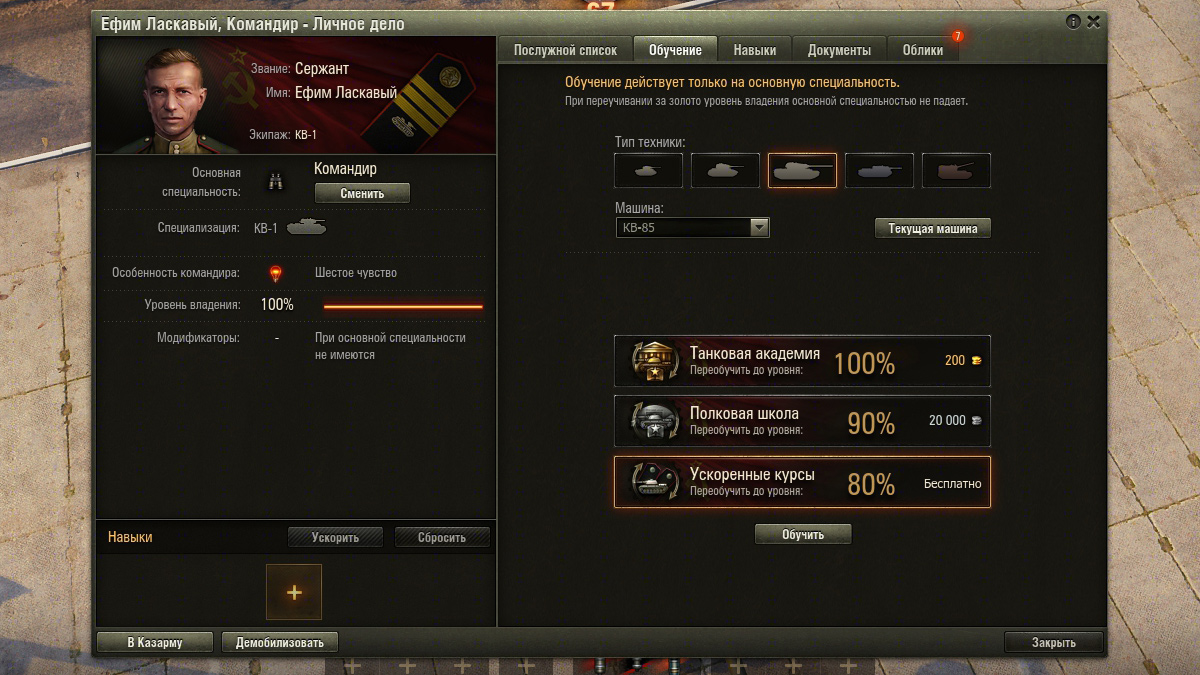Click the info icon in title bar
The height and width of the screenshot is (675, 1200).
(x=1073, y=21)
